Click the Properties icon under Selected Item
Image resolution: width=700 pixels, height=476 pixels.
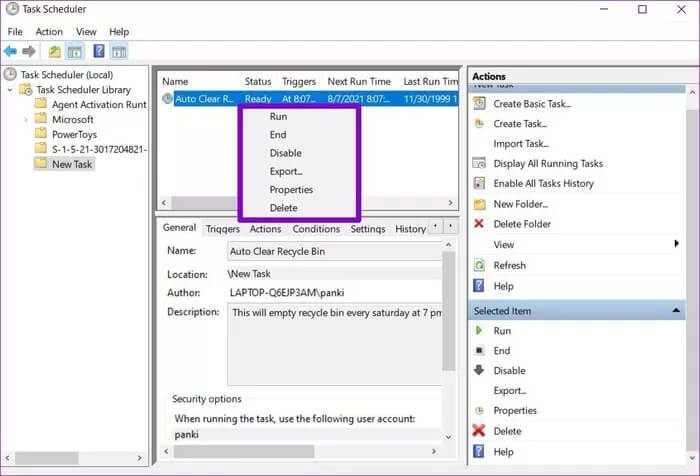pyautogui.click(x=479, y=410)
